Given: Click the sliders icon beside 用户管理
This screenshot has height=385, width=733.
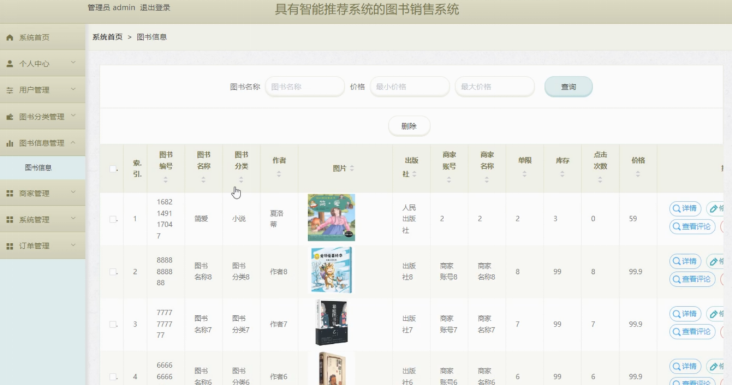Looking at the screenshot, I should click(9, 90).
